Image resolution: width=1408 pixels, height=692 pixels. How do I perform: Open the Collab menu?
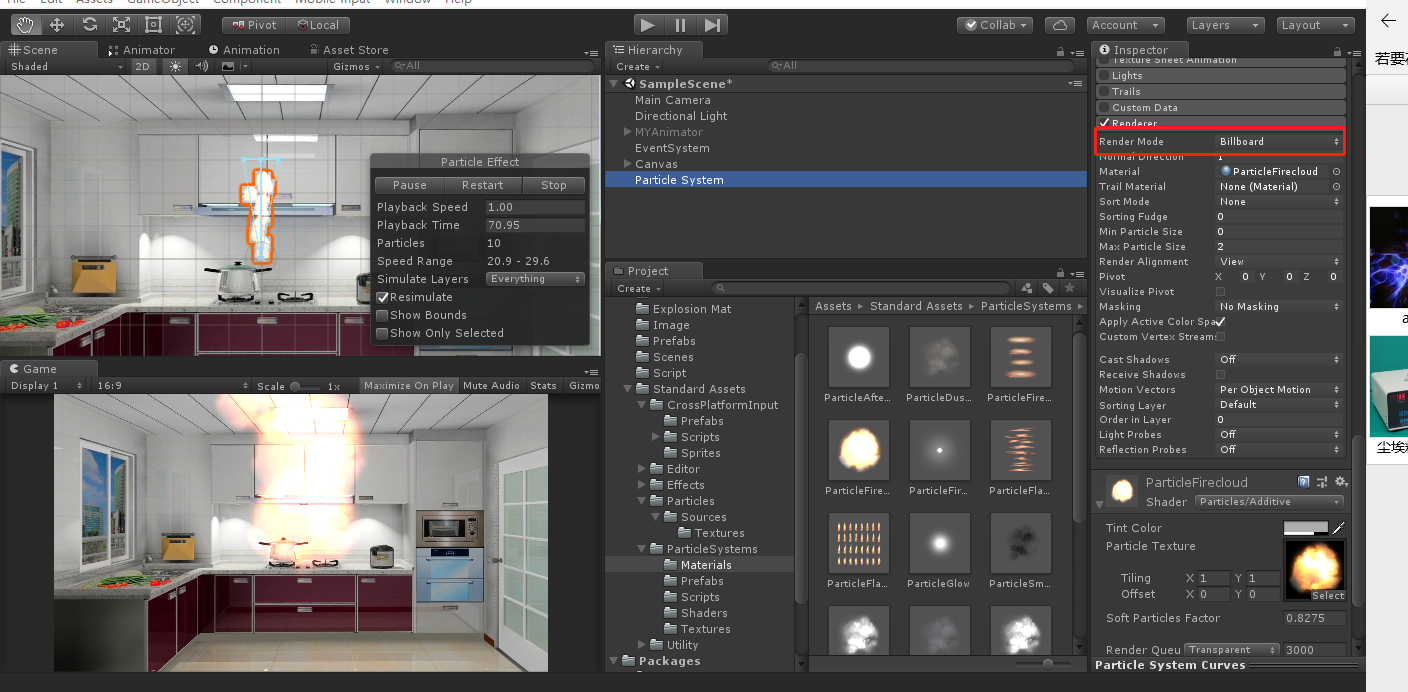(x=995, y=25)
